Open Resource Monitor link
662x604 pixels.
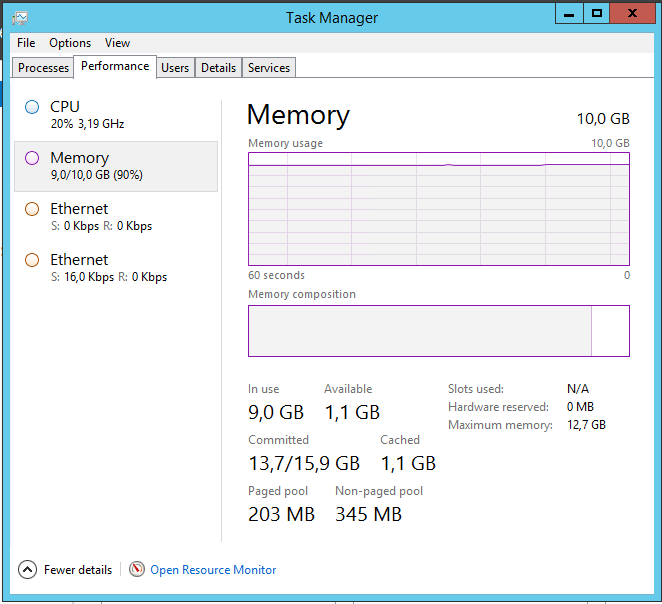(213, 570)
